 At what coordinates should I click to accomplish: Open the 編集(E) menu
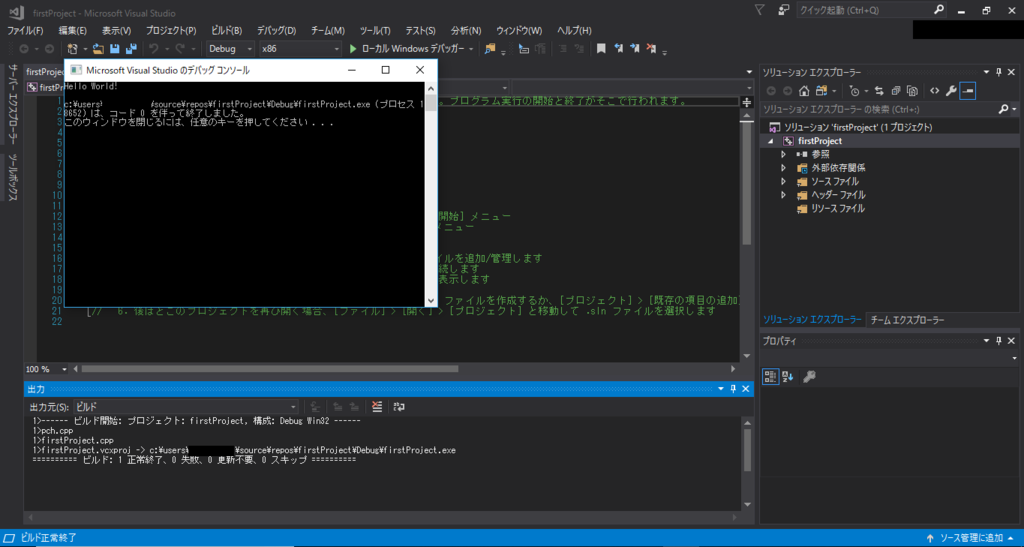pos(72,31)
